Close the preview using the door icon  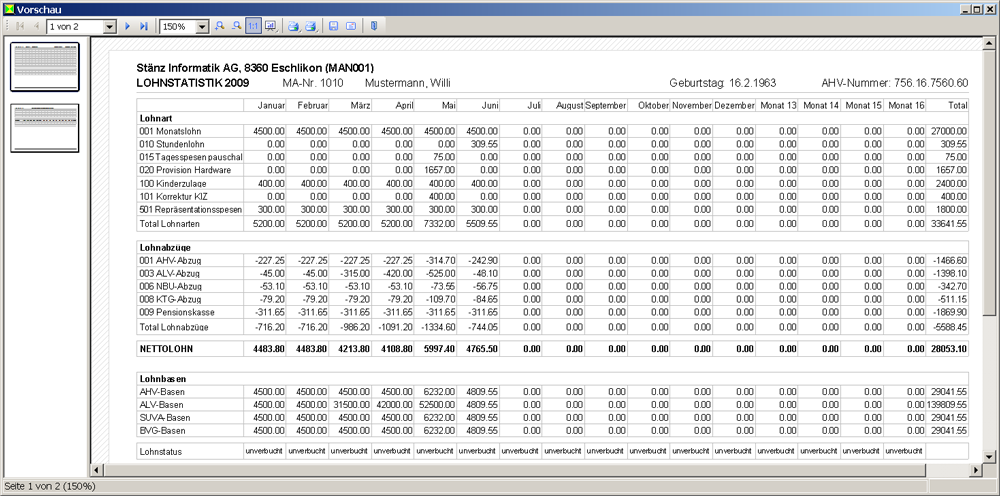[x=374, y=26]
